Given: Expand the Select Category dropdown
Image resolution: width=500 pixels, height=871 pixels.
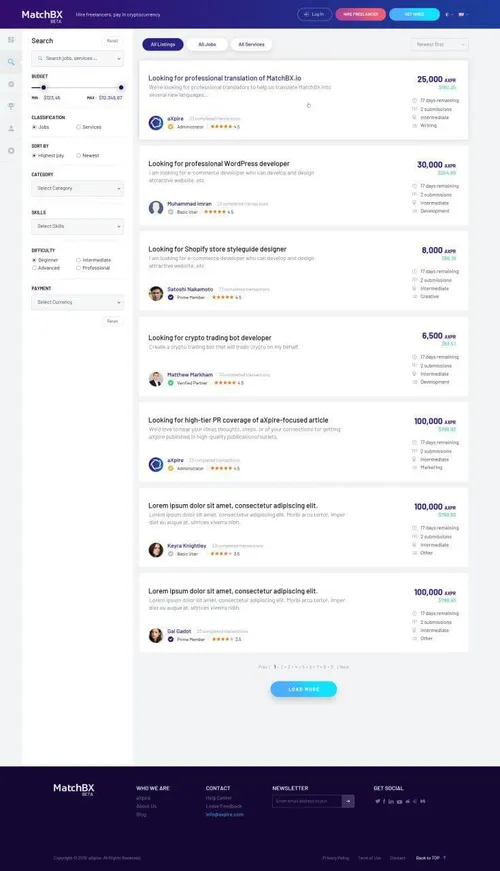Looking at the screenshot, I should [77, 188].
